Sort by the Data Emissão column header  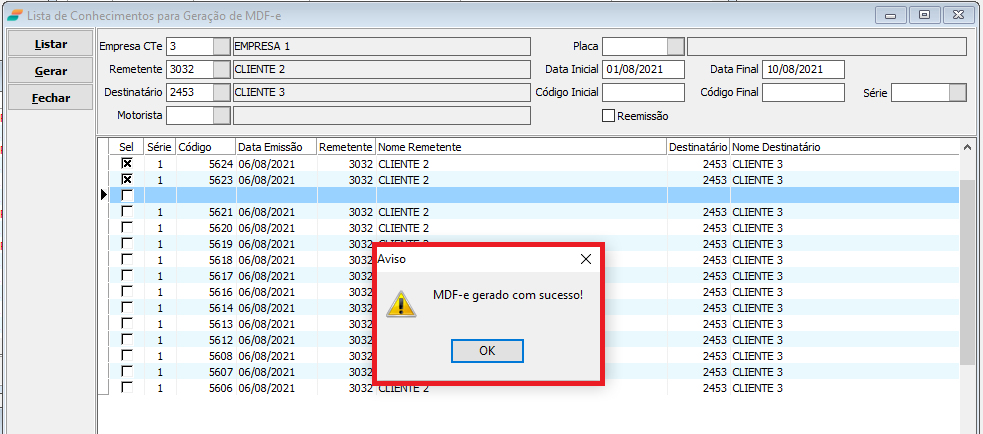(275, 147)
